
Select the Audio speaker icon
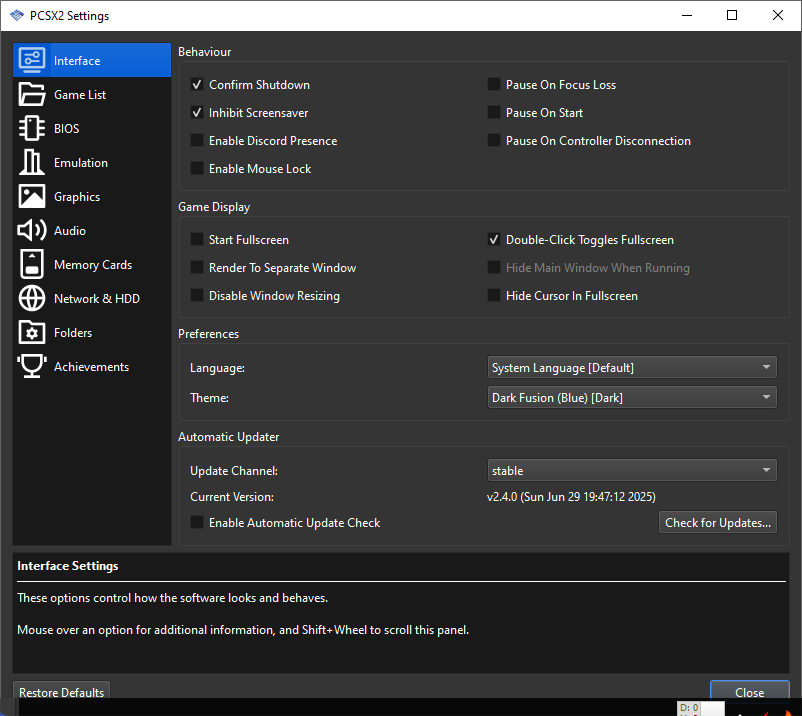pos(32,231)
